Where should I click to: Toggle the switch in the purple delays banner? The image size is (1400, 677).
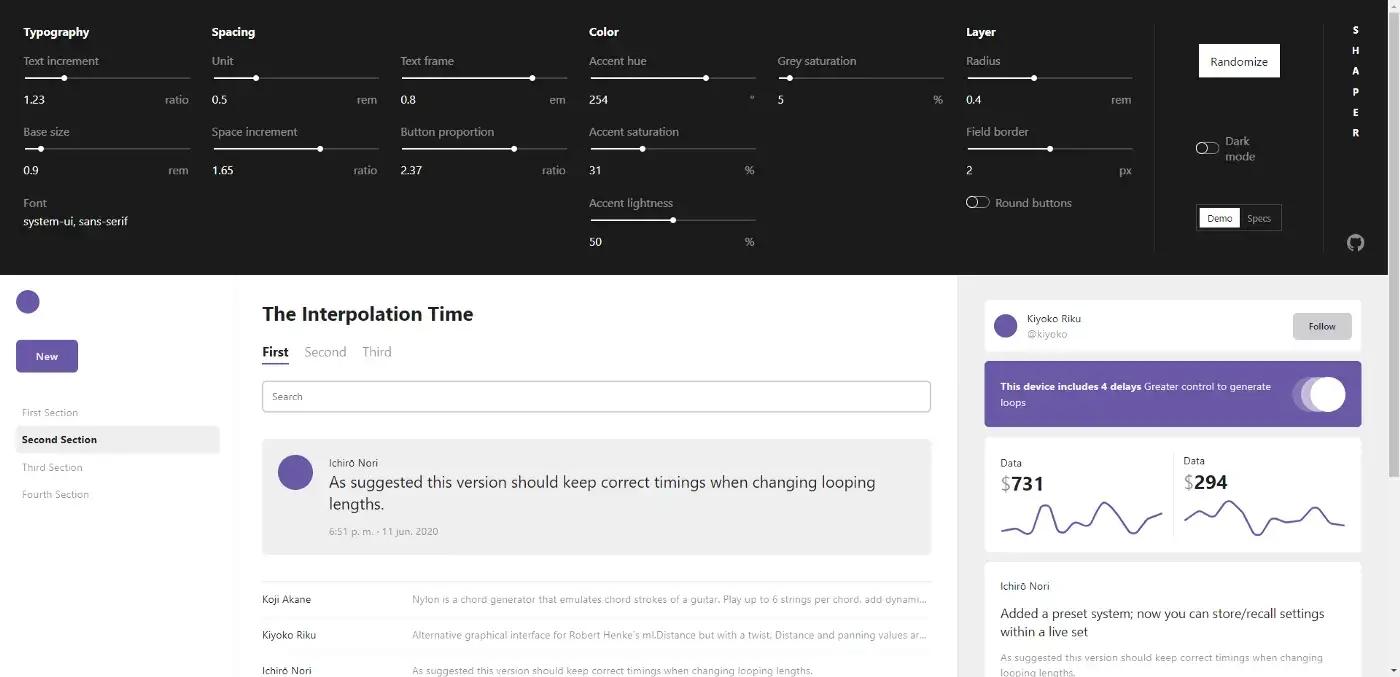1319,394
